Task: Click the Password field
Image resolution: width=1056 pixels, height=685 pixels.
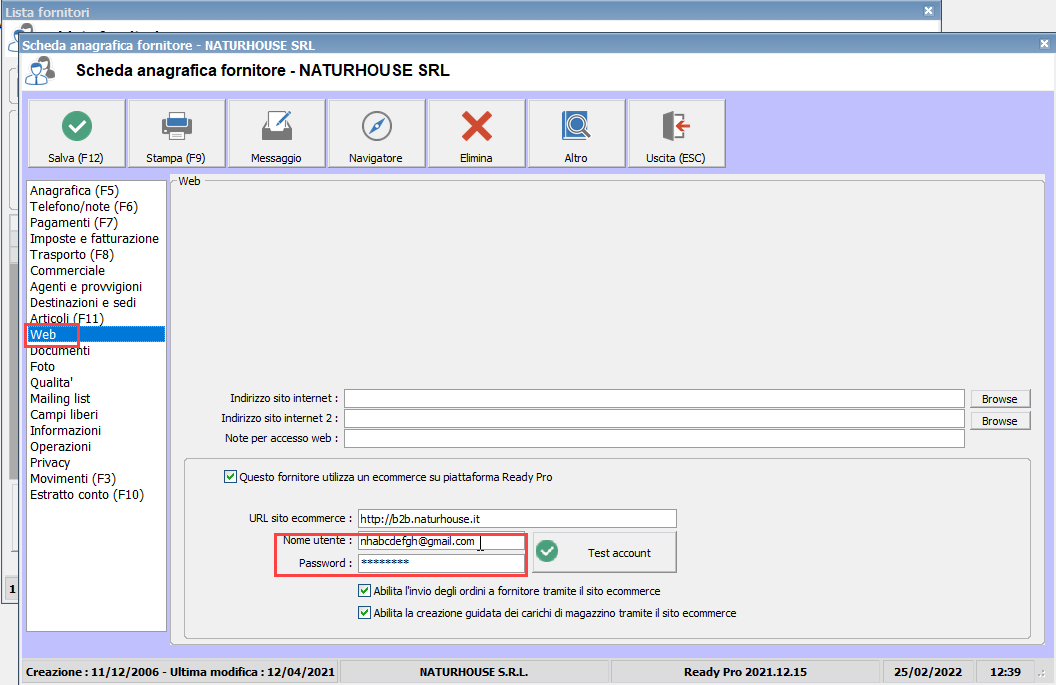Action: 441,563
